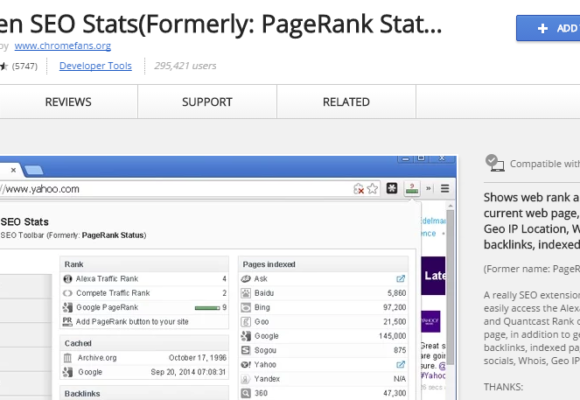Switch to the RELATED tab
Image resolution: width=580 pixels, height=400 pixels.
point(346,102)
